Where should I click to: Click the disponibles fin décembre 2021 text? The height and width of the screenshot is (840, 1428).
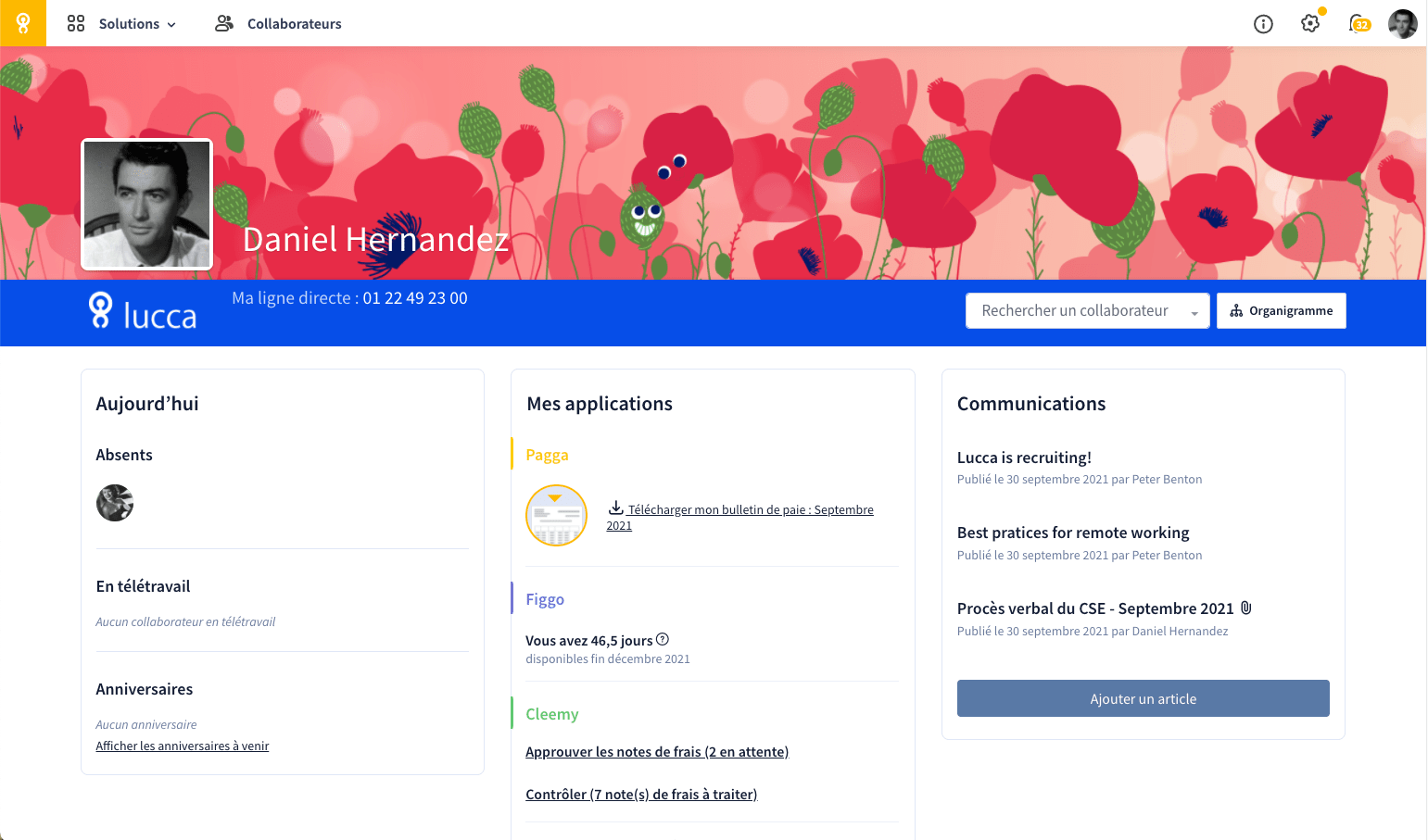[608, 659]
